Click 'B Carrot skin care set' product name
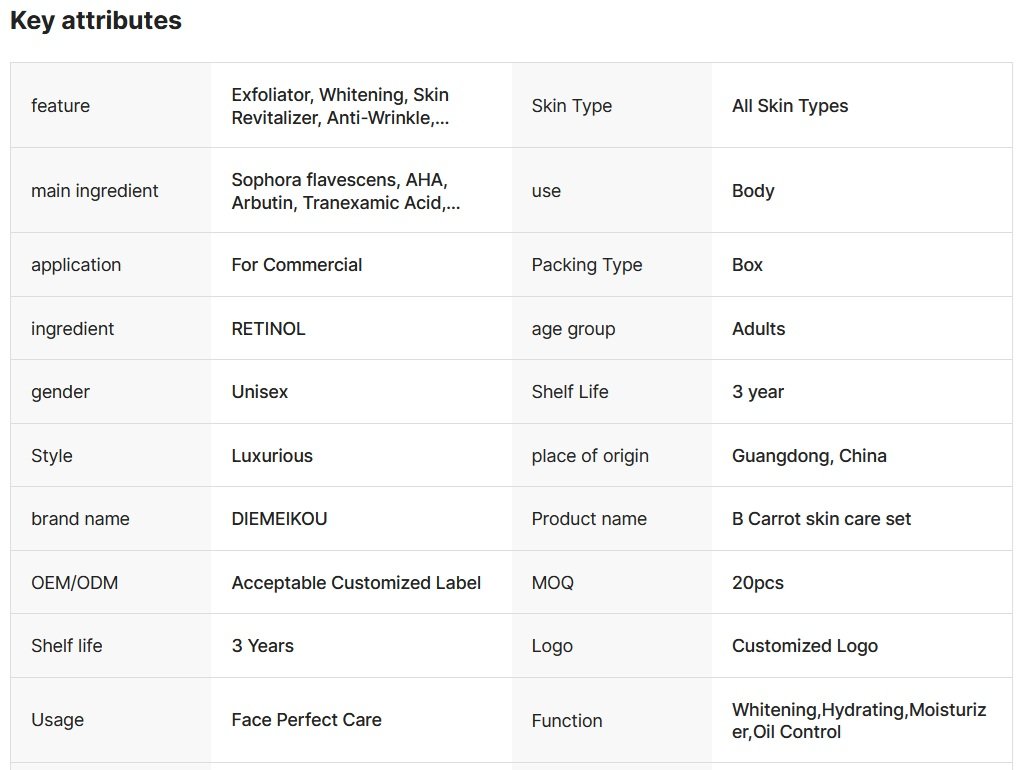1022x770 pixels. pyautogui.click(x=821, y=519)
